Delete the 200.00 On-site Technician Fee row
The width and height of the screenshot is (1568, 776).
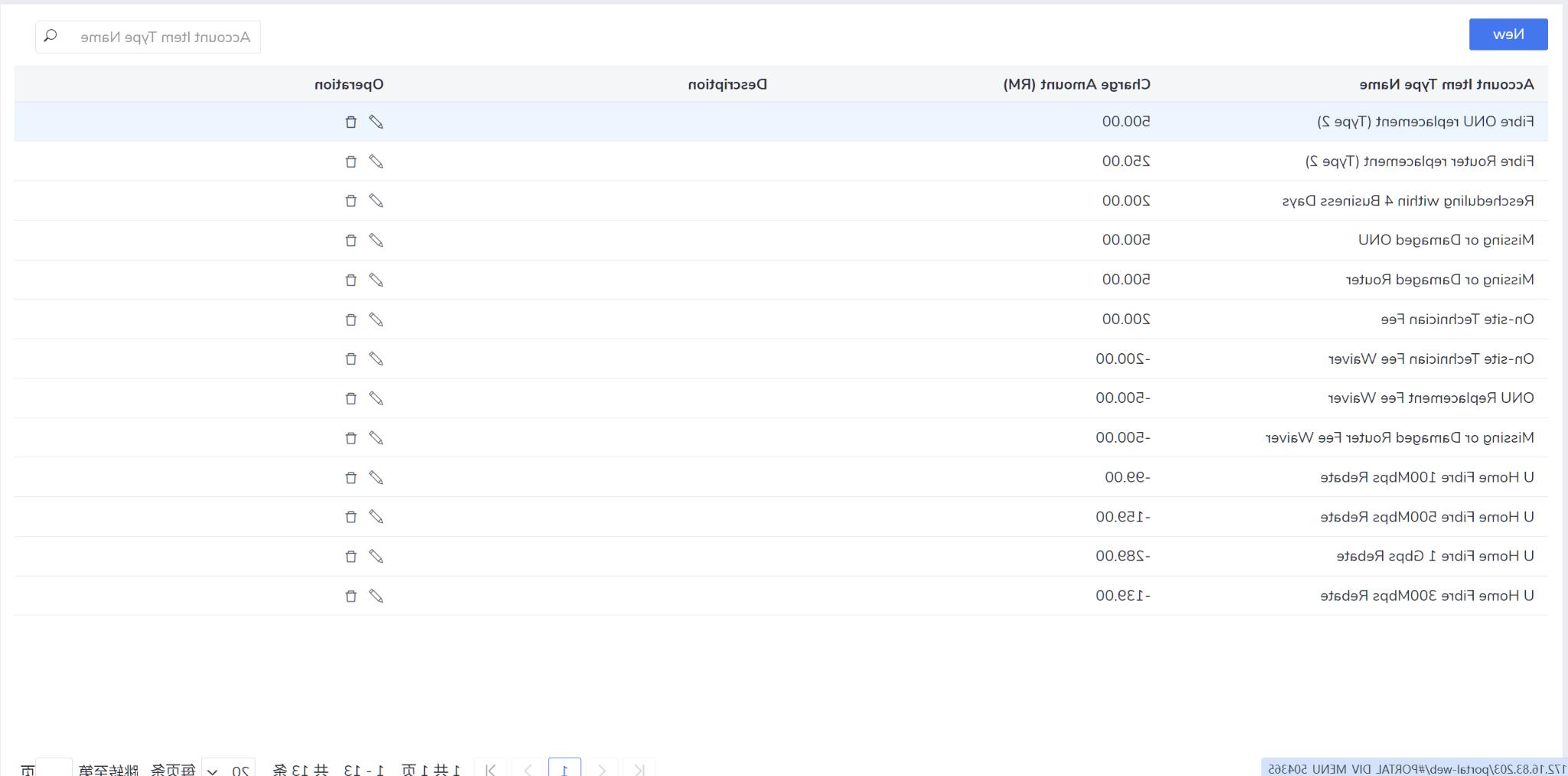(x=351, y=319)
